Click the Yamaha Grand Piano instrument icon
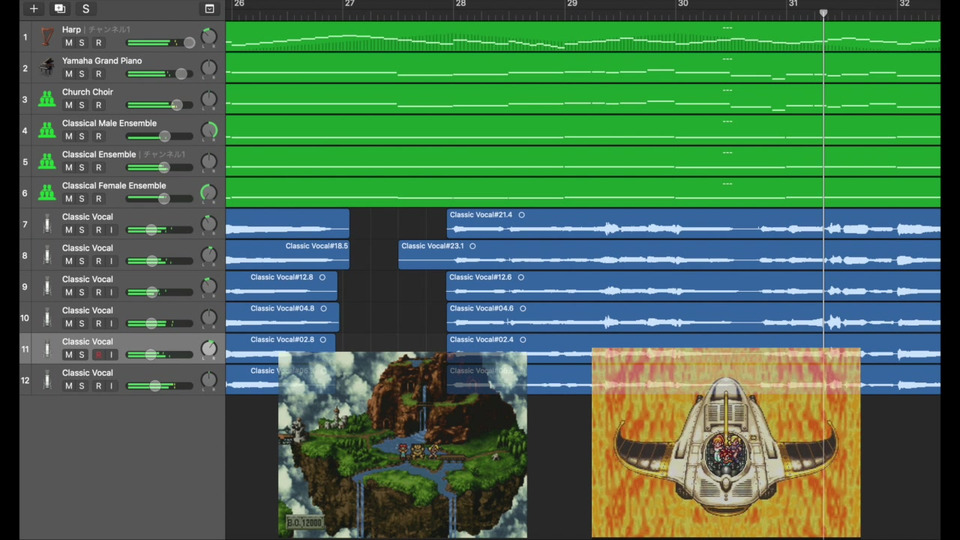 coord(47,67)
